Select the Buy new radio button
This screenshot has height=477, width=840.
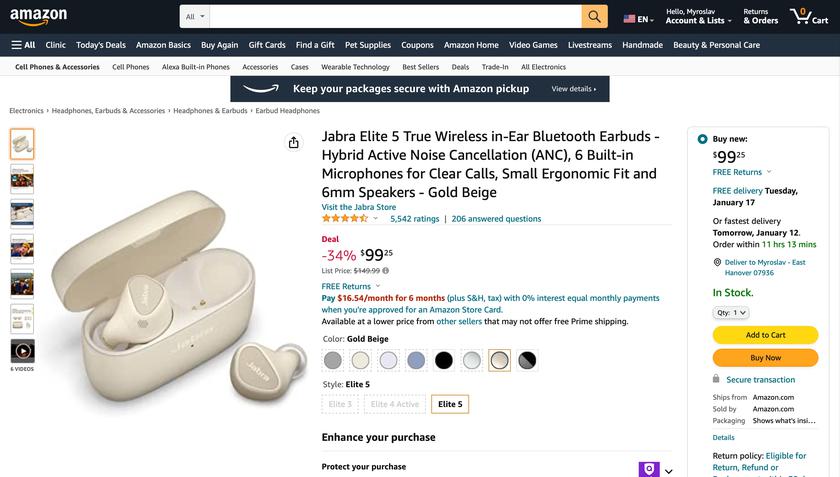tap(702, 139)
